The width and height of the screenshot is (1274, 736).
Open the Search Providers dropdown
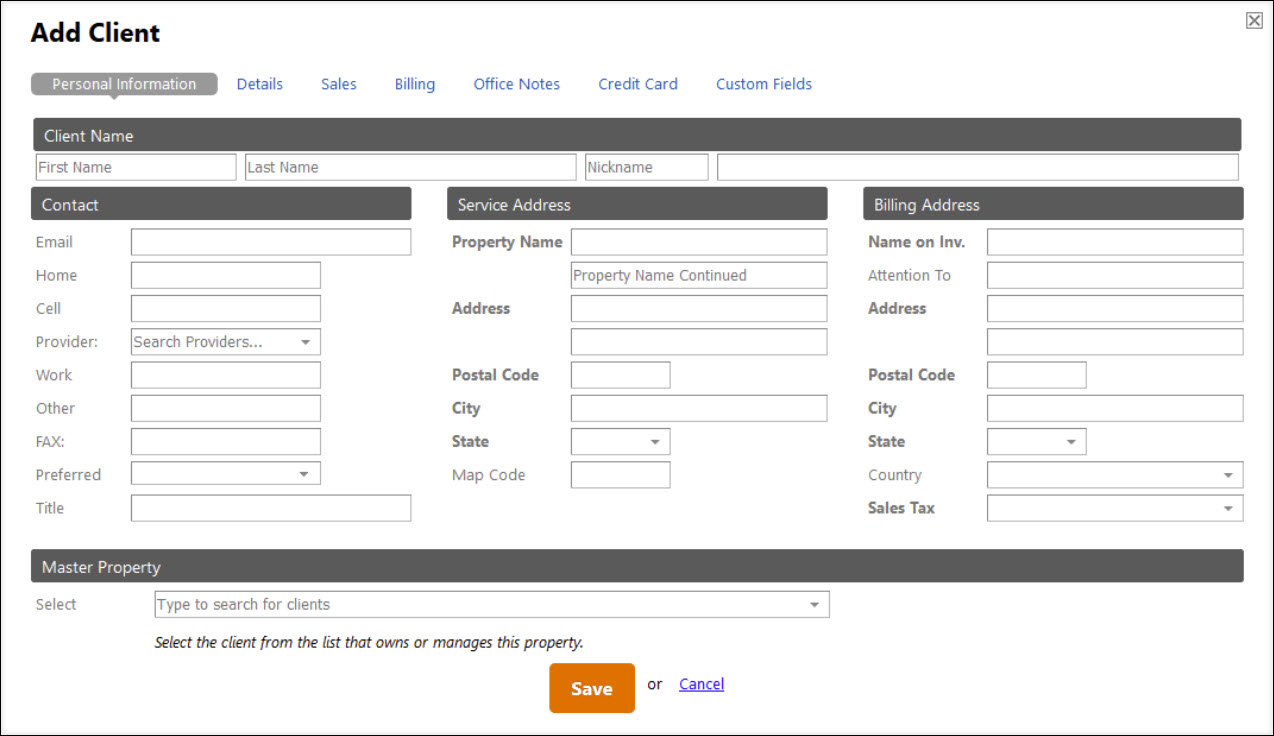[226, 342]
